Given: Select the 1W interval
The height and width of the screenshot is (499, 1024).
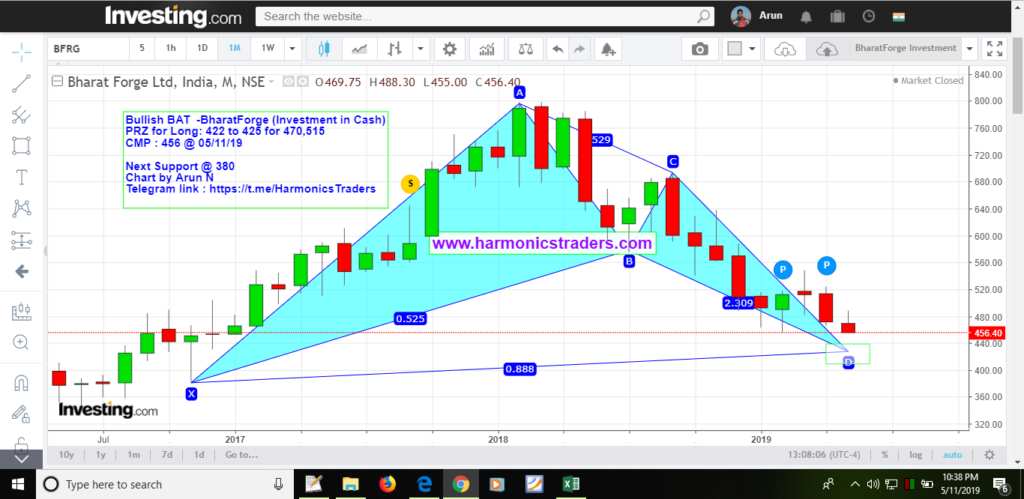Looking at the screenshot, I should (268, 48).
